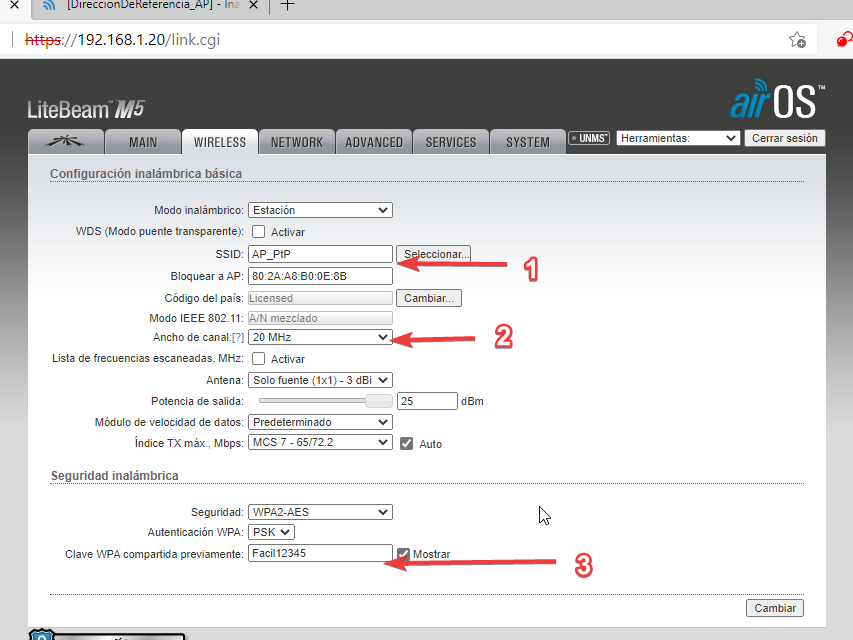This screenshot has height=640, width=853.
Task: Click the airOS logo
Action: click(777, 102)
